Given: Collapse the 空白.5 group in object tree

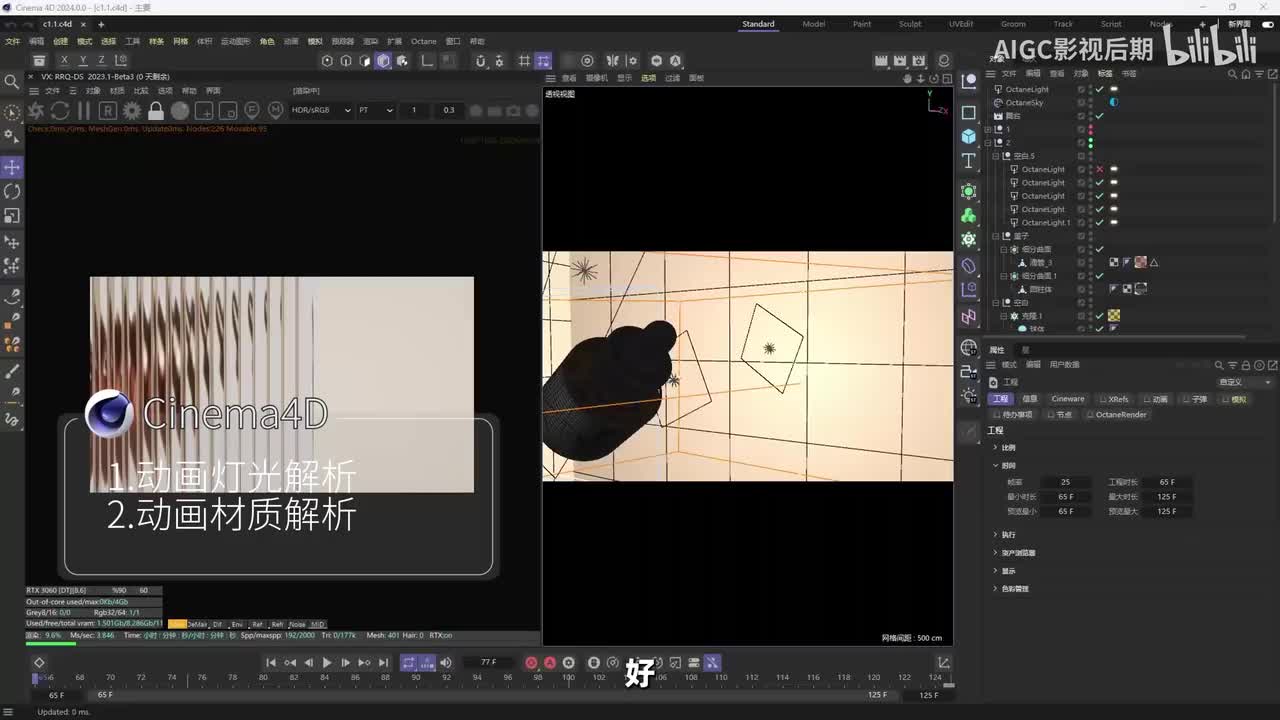Looking at the screenshot, I should [996, 156].
